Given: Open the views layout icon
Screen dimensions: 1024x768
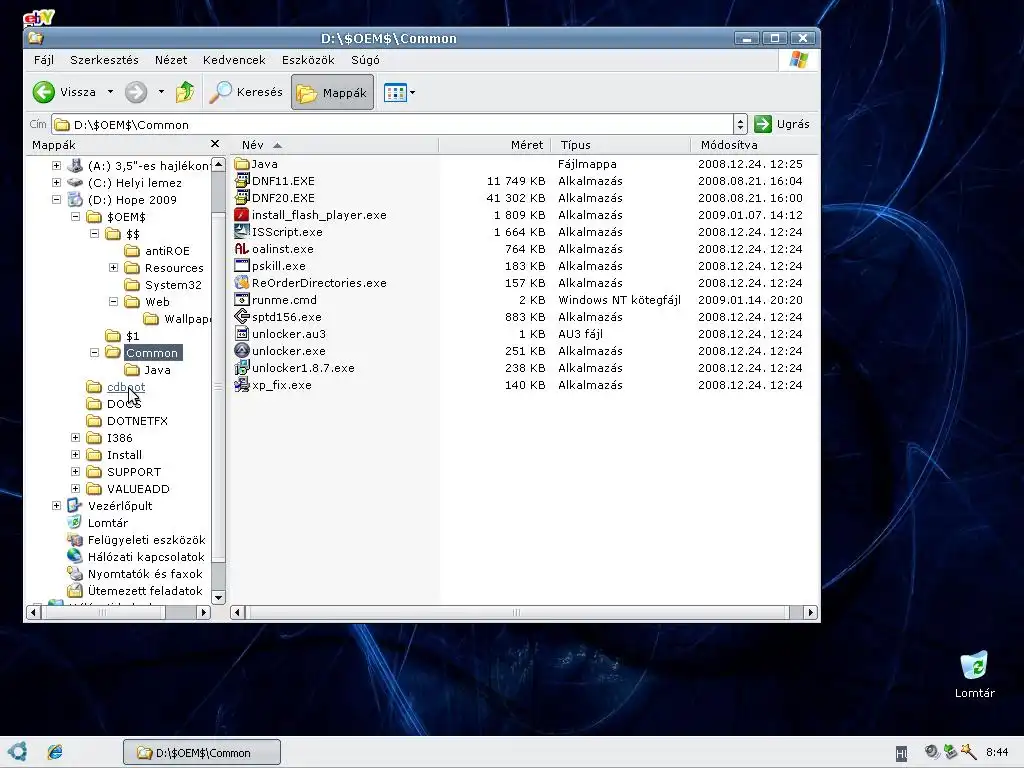Looking at the screenshot, I should point(395,93).
